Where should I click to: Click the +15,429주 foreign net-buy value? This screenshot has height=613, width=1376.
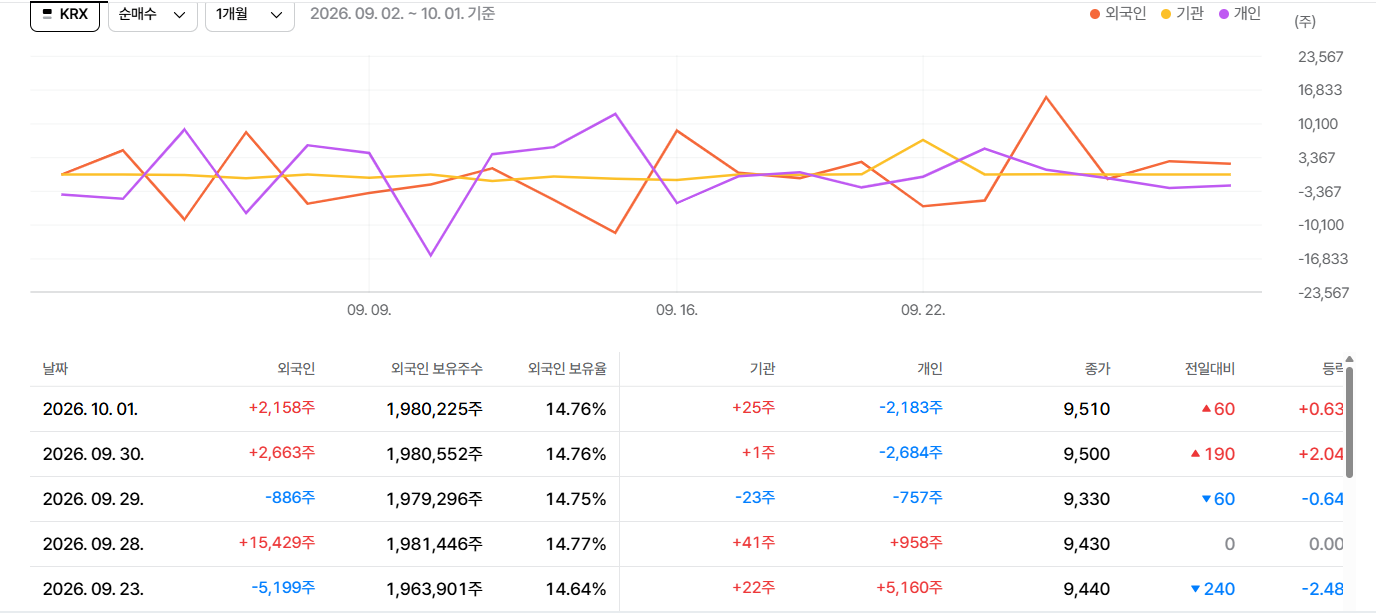[277, 543]
